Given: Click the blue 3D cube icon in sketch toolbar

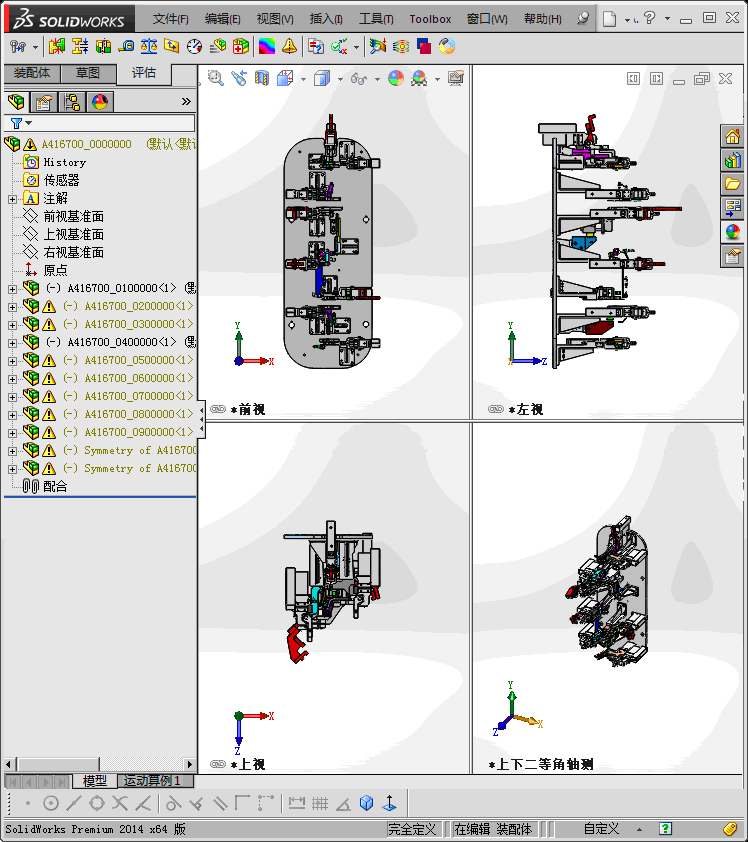Looking at the screenshot, I should click(367, 803).
